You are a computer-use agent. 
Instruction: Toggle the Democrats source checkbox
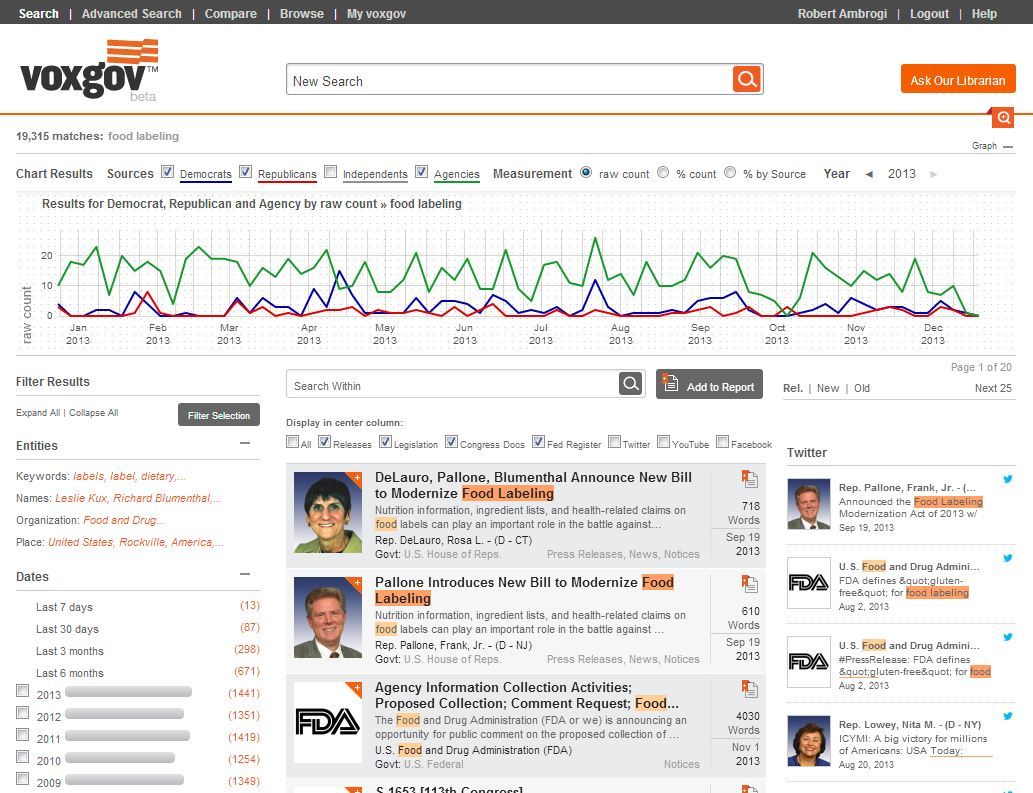click(167, 172)
